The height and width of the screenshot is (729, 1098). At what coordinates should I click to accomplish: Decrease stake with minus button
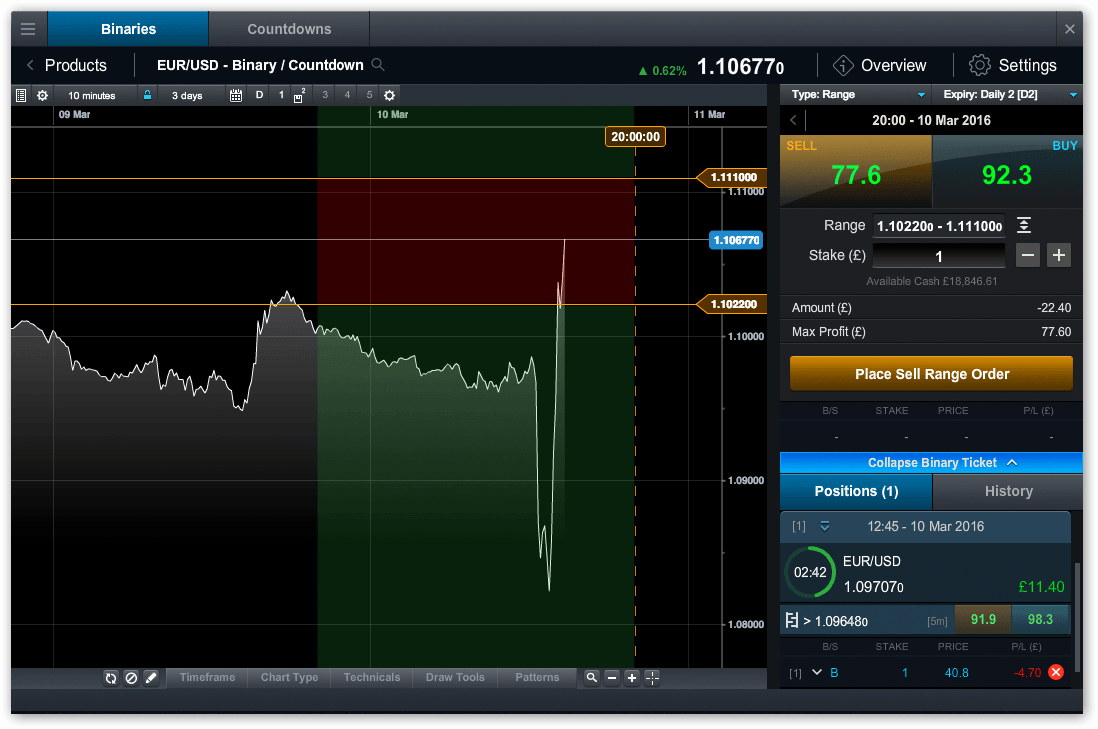[x=1028, y=256]
